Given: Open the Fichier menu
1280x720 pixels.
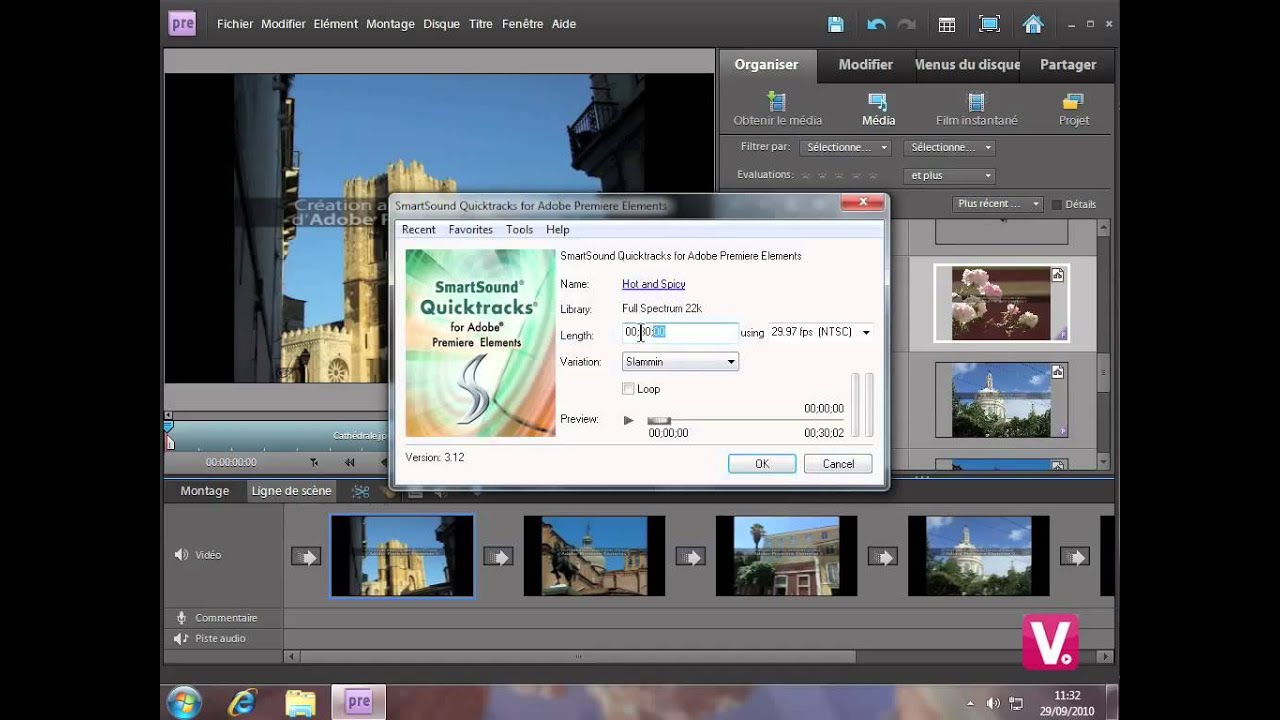Looking at the screenshot, I should (x=235, y=24).
